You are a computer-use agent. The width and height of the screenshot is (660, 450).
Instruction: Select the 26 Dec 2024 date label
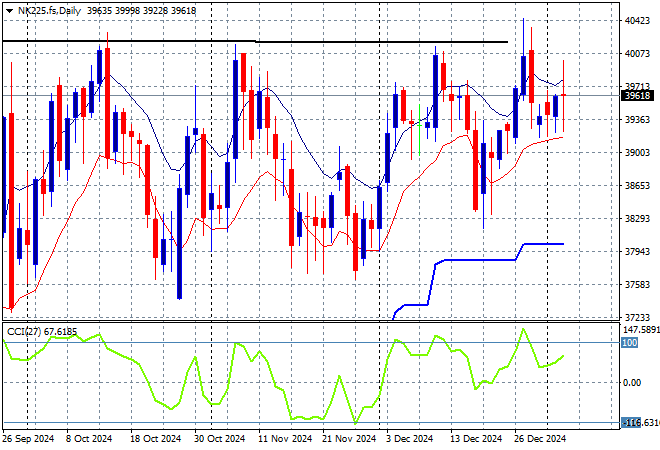(539, 439)
